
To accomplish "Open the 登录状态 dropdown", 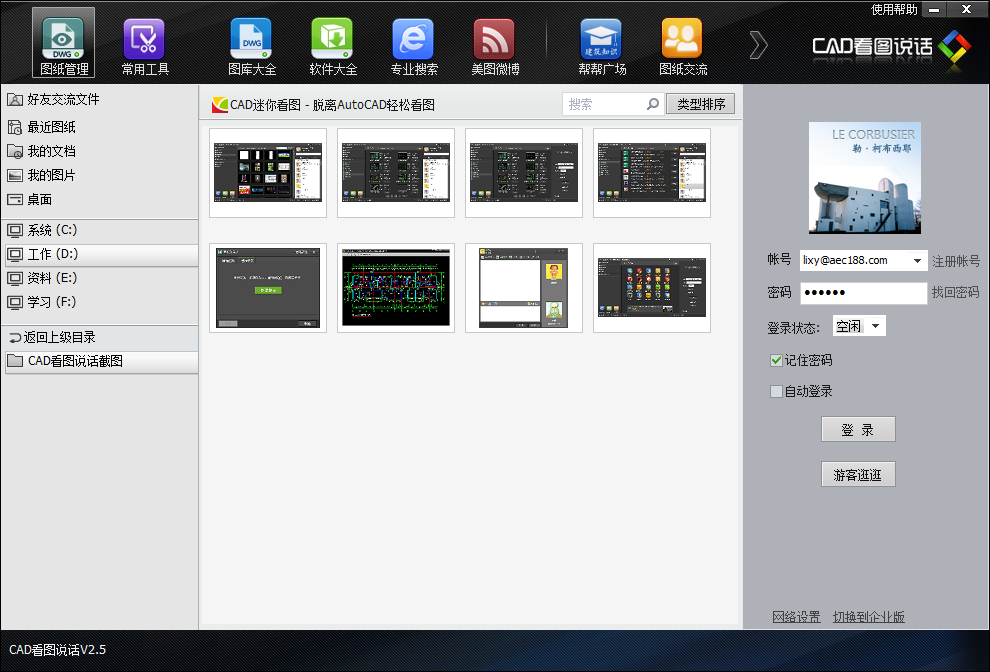I will (x=858, y=325).
